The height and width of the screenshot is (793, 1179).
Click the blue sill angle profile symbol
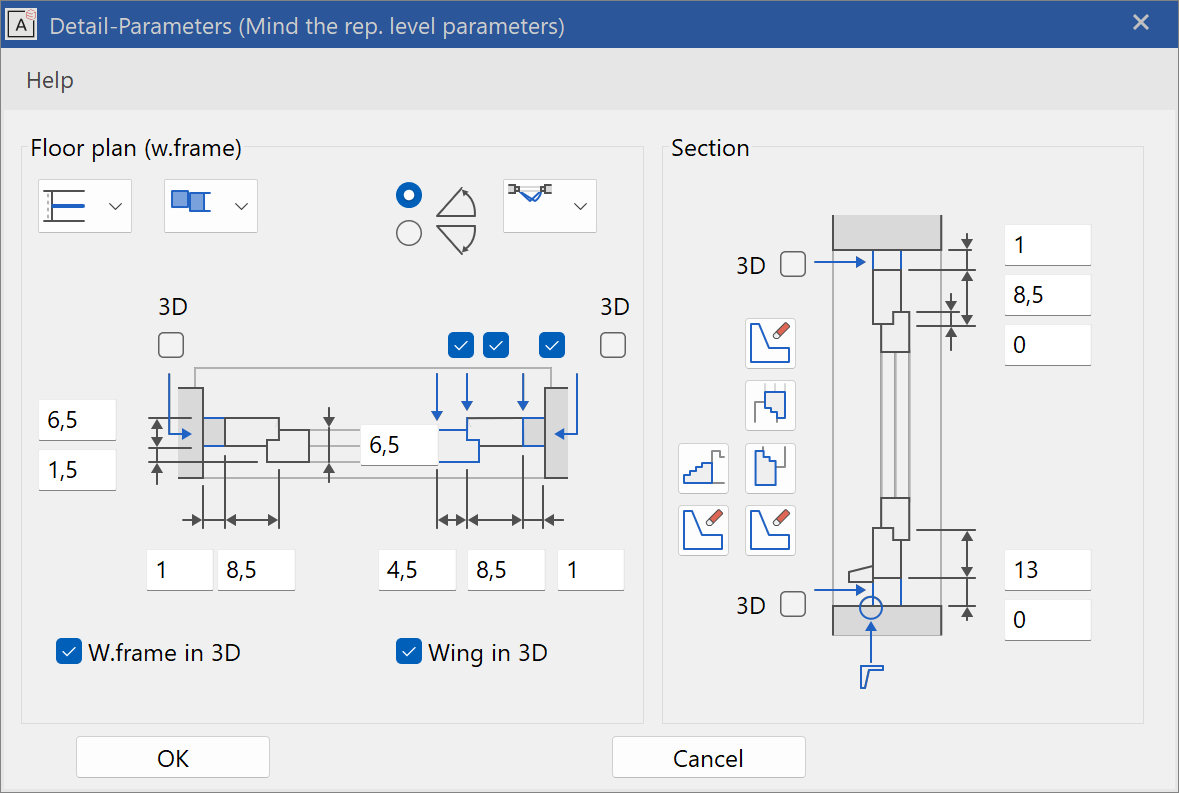tap(871, 676)
